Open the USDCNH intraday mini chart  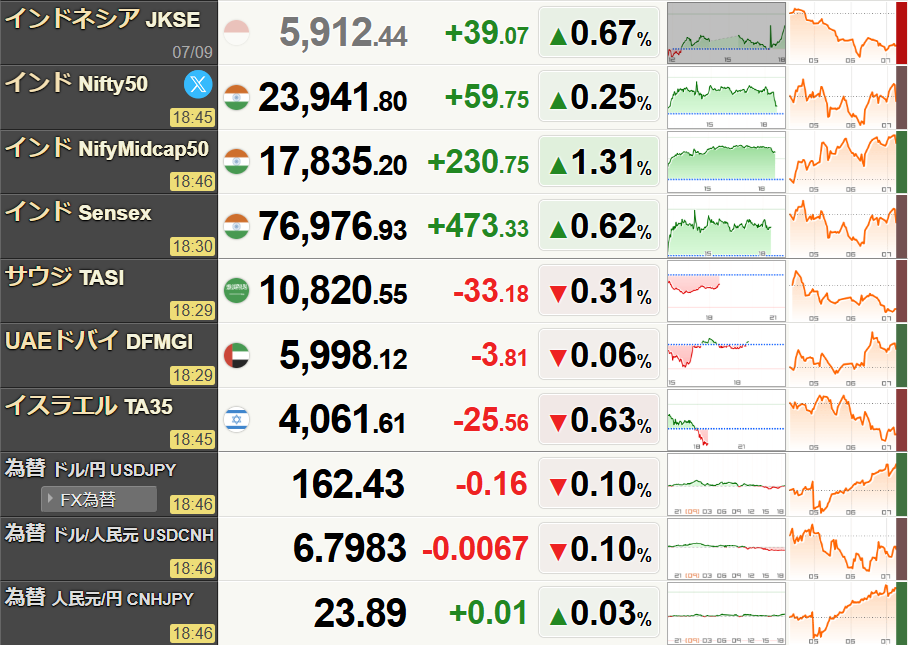point(726,549)
